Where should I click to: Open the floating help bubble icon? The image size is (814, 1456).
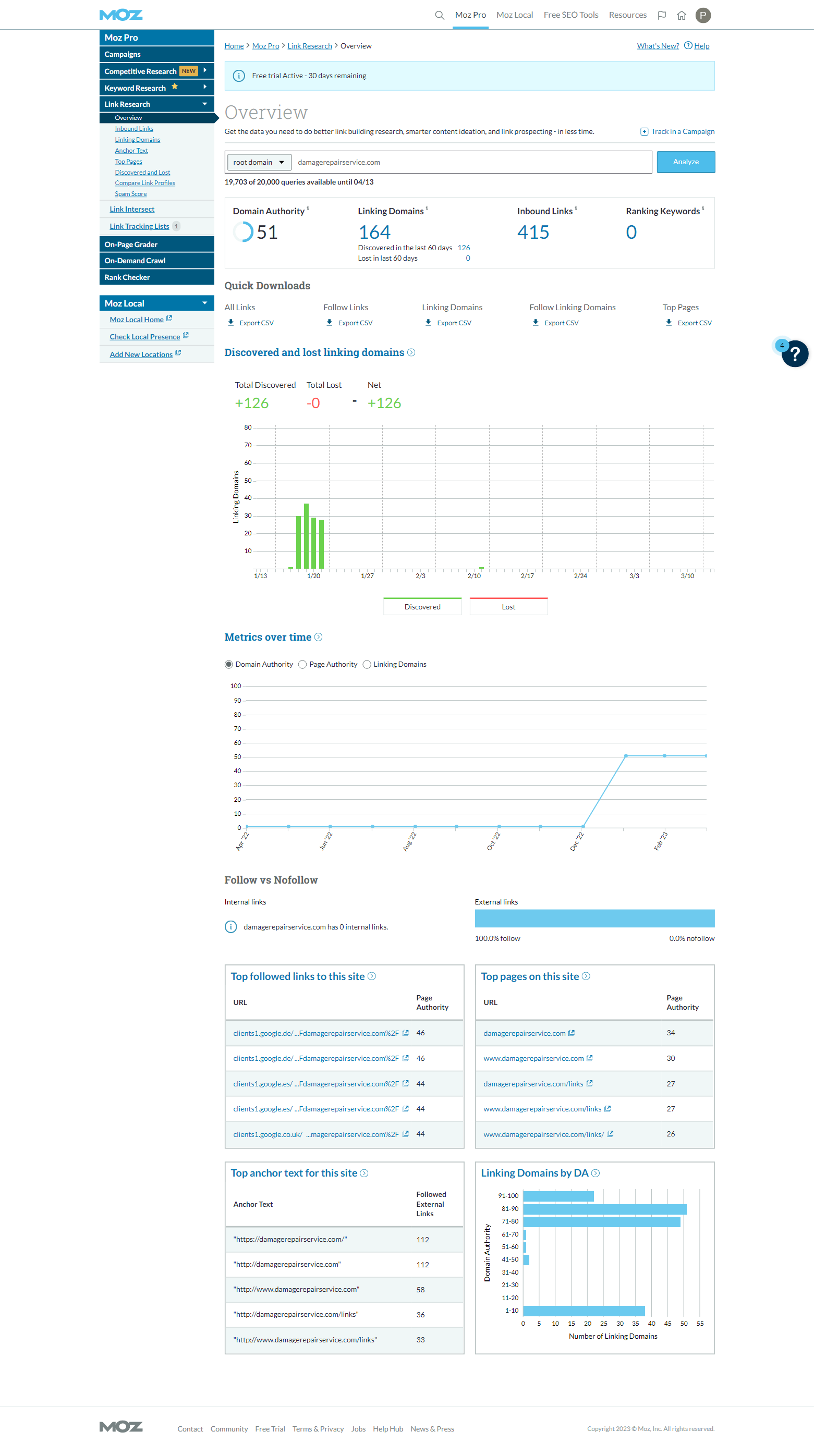(795, 354)
